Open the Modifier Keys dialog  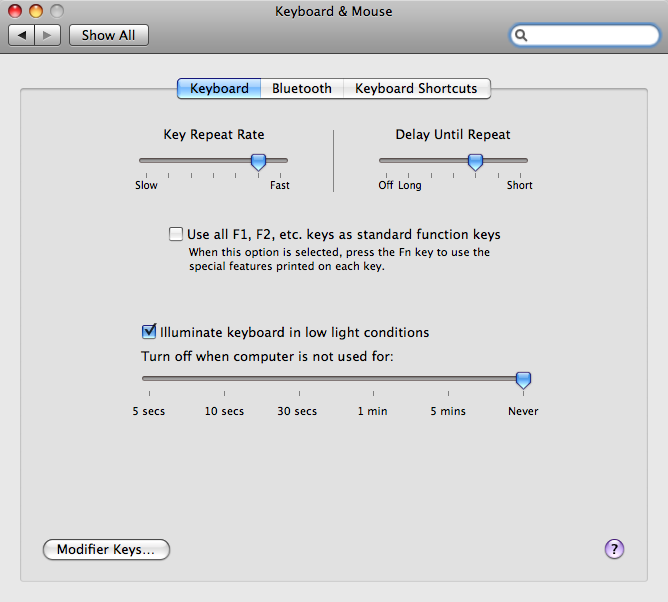106,549
